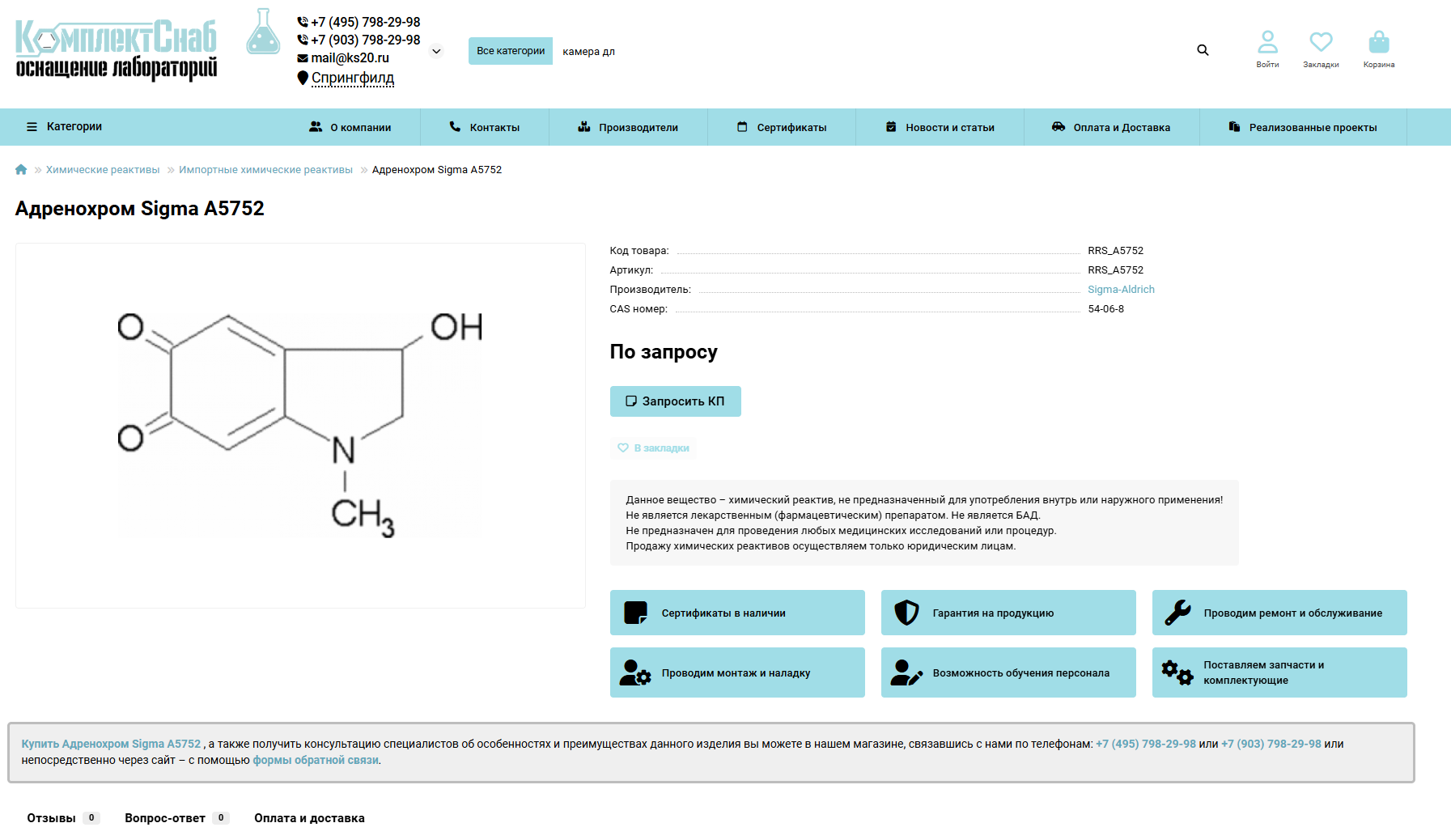Click Поставляем запчасти и комплектующие tile
The image size is (1451, 840).
(1279, 672)
